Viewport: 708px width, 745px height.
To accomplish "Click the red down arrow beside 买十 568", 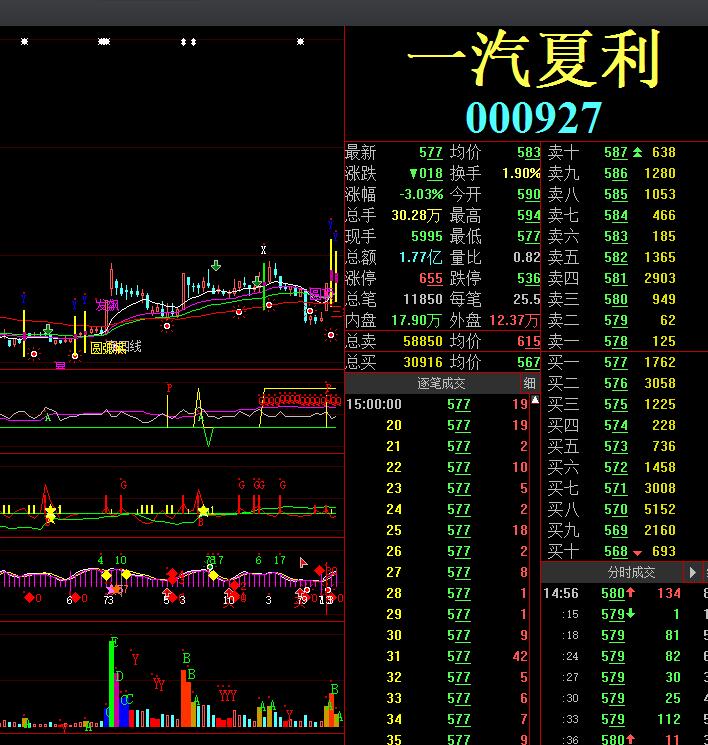I will (637, 553).
